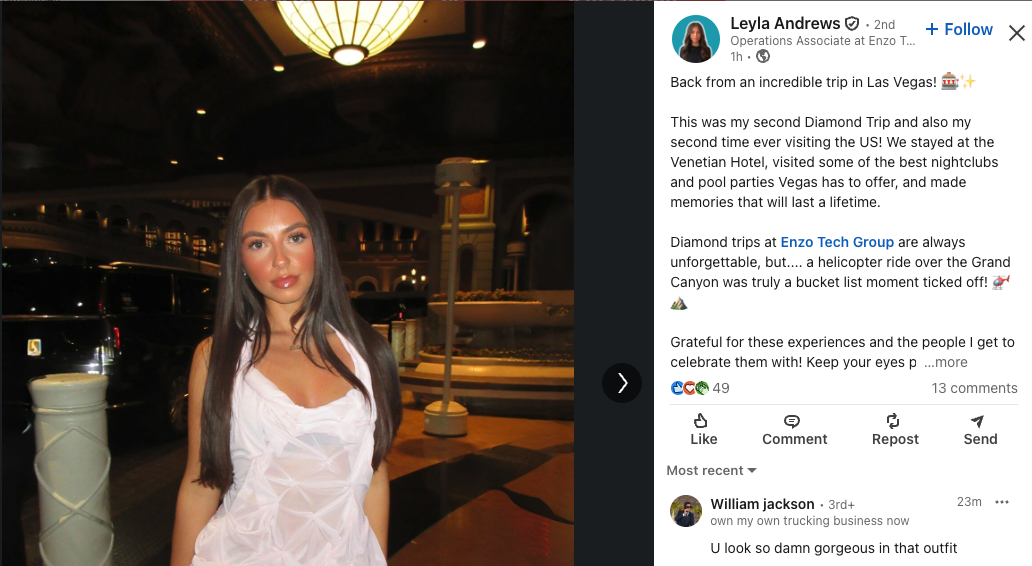Close the post viewer with X
Viewport: 1032px width, 566px height.
(x=1016, y=33)
